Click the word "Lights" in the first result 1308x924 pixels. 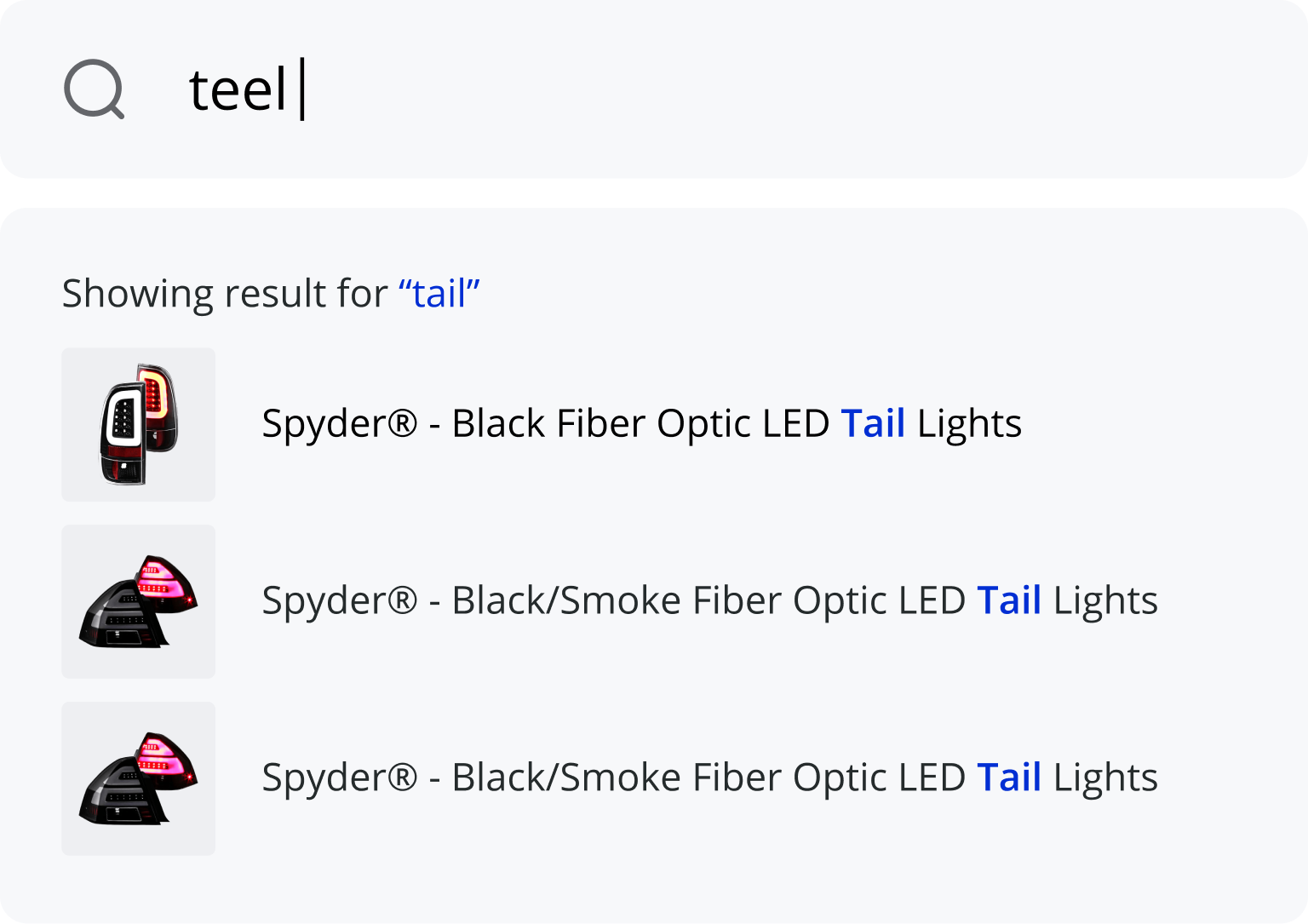pyautogui.click(x=969, y=423)
